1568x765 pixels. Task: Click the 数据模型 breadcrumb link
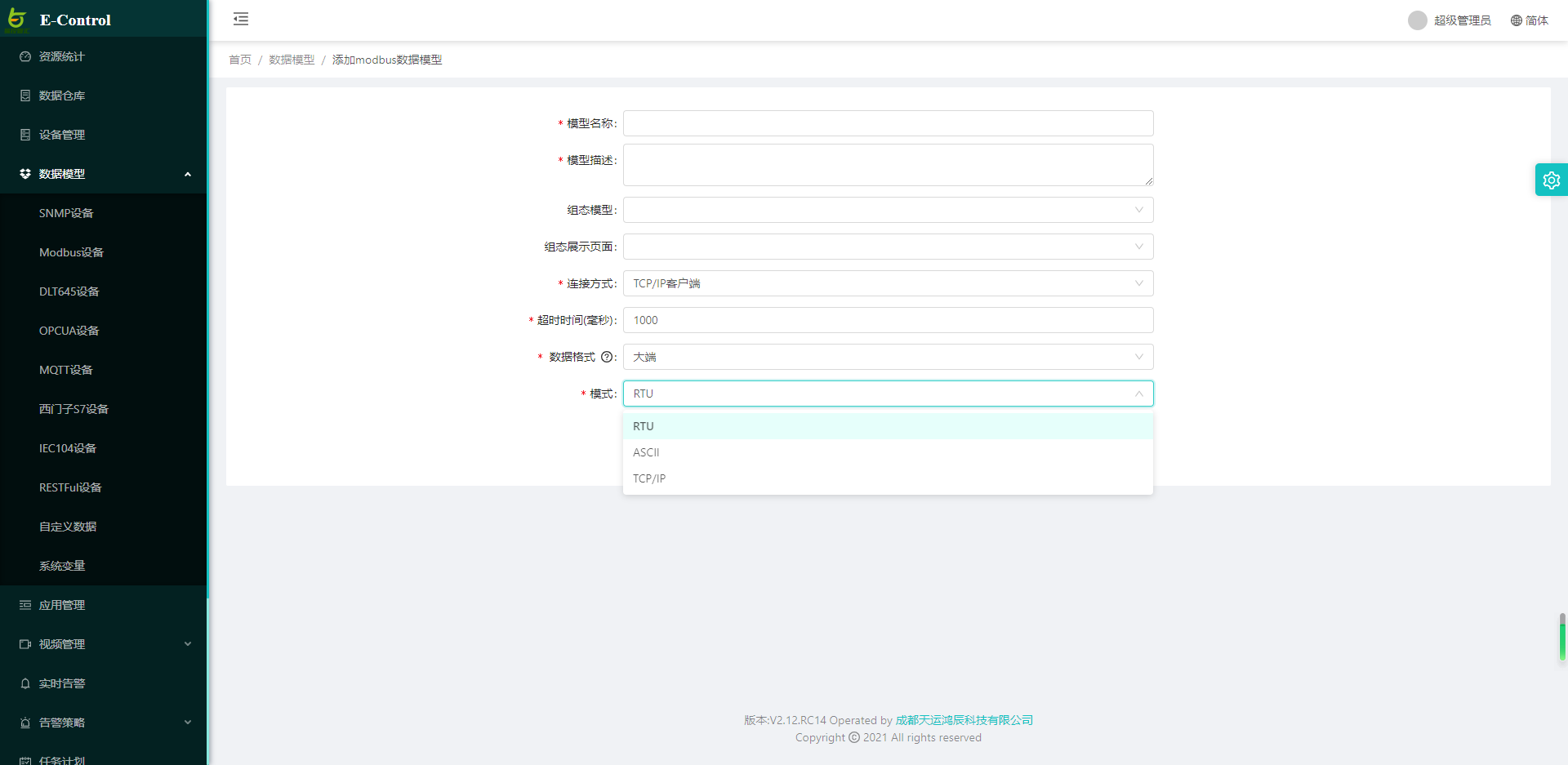(292, 60)
